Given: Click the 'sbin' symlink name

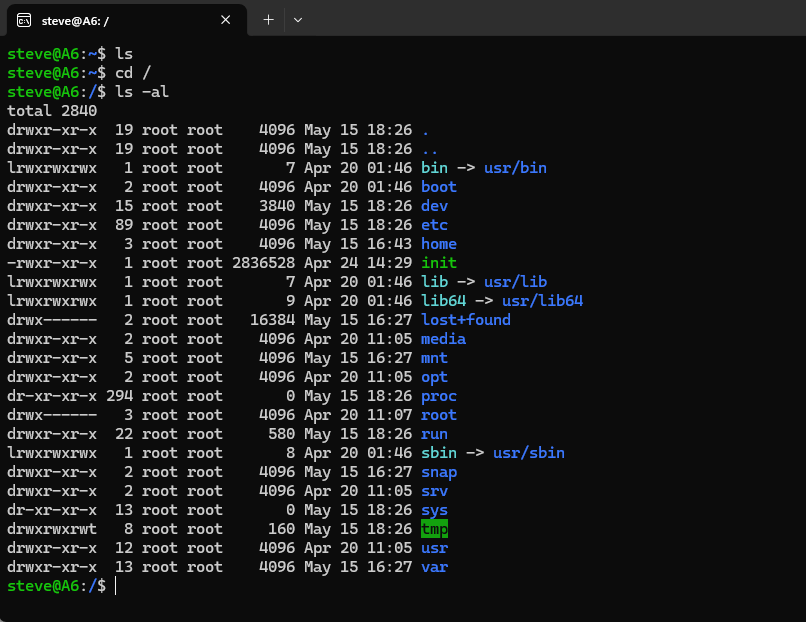Looking at the screenshot, I should [x=438, y=453].
